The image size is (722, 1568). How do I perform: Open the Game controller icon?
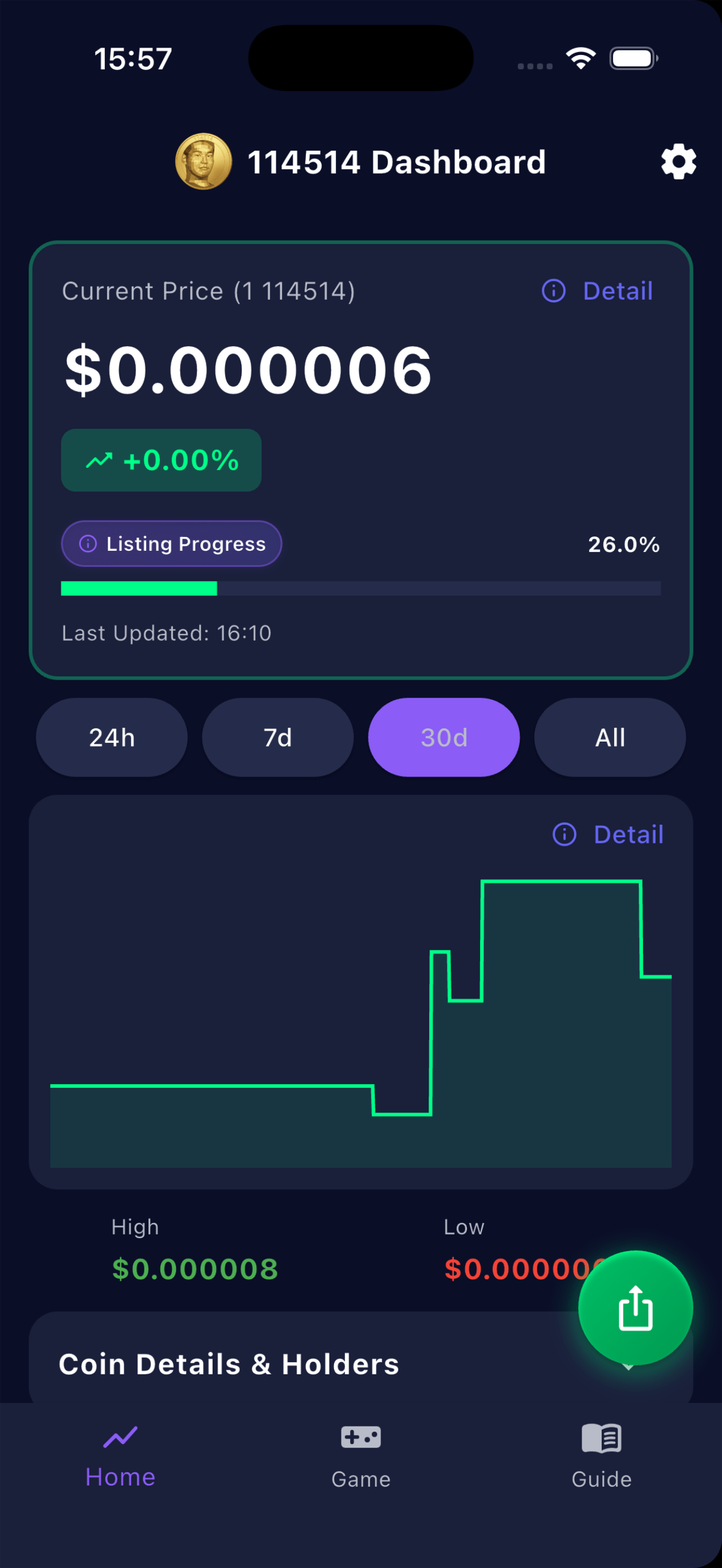point(360,1438)
